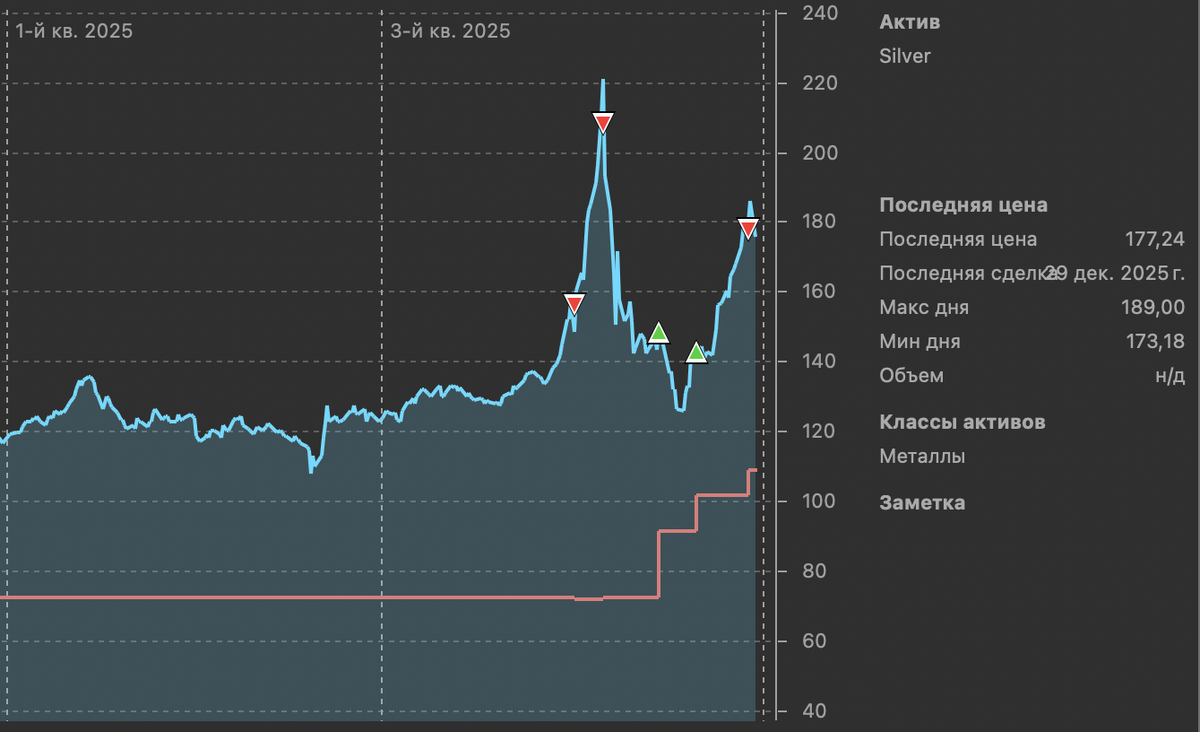Click the red sell marker near 180

(748, 228)
